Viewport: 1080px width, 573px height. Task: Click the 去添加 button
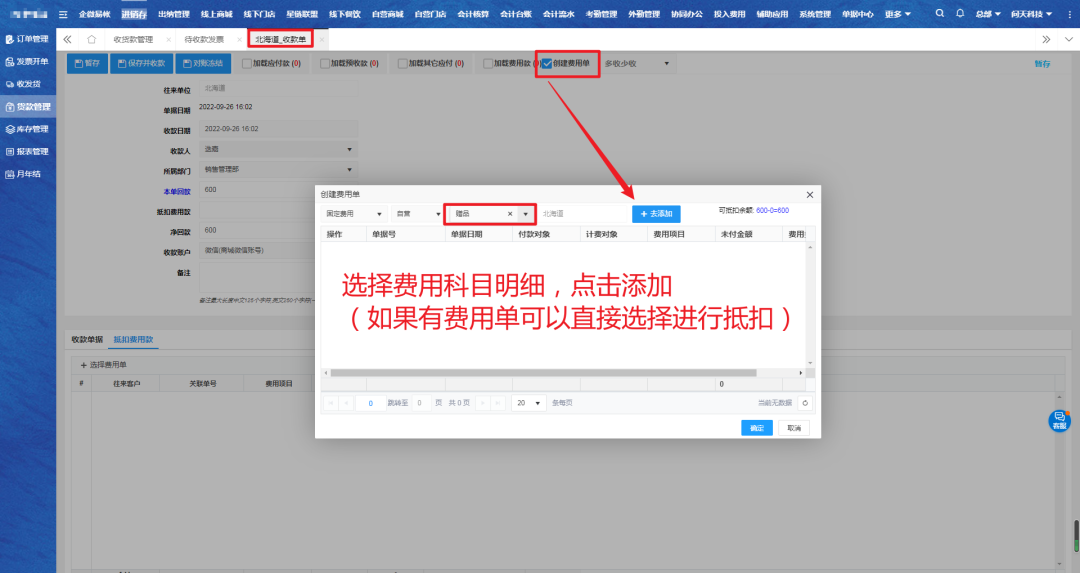click(656, 214)
